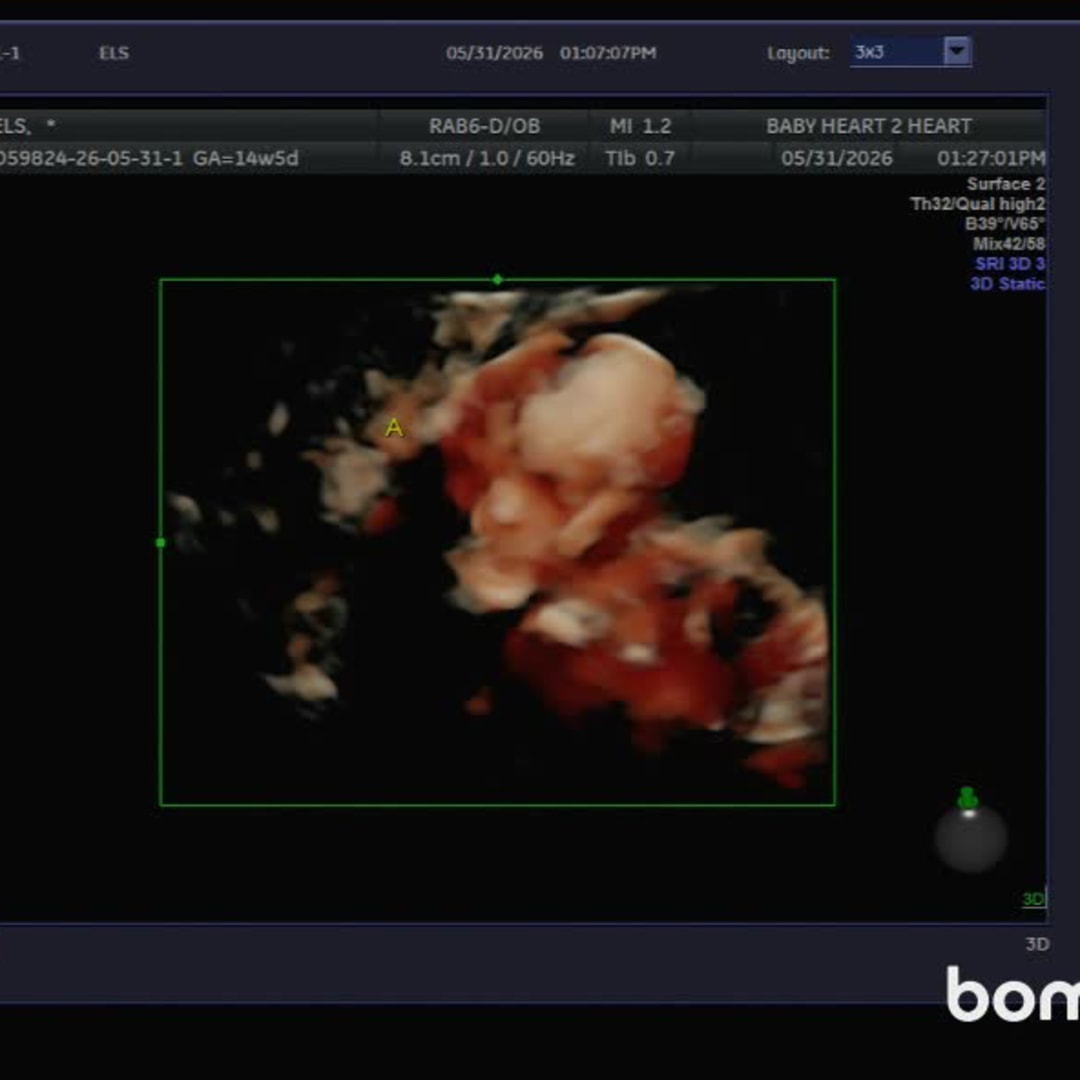This screenshot has height=1080, width=1080.
Task: Click 'Th32/Qual high2' parameter text
Action: point(977,204)
